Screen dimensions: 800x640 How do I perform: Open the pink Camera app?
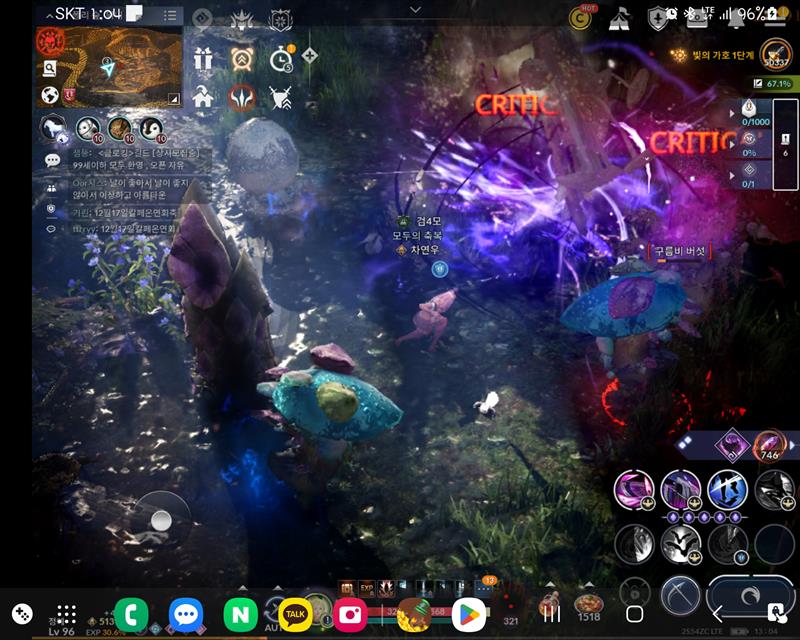pyautogui.click(x=350, y=615)
